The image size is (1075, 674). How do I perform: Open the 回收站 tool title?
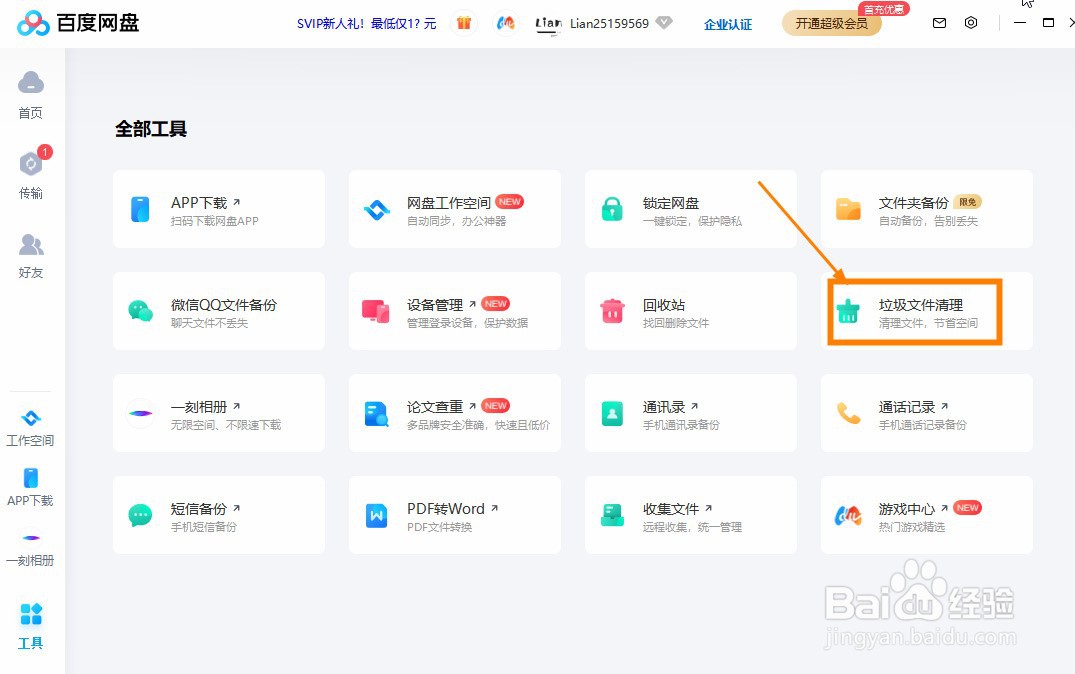coord(664,305)
